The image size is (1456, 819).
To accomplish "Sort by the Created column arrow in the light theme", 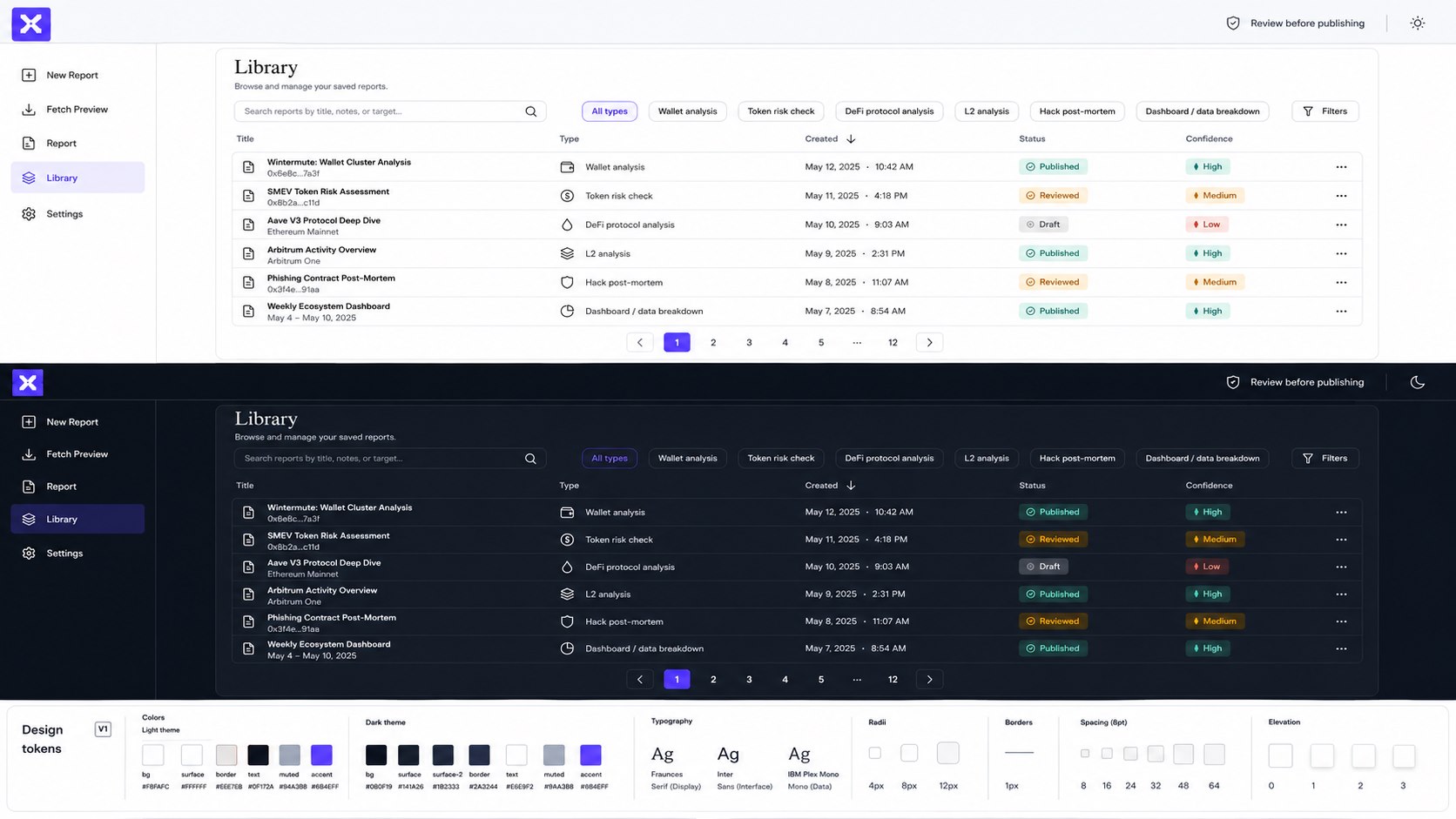I will click(x=851, y=139).
